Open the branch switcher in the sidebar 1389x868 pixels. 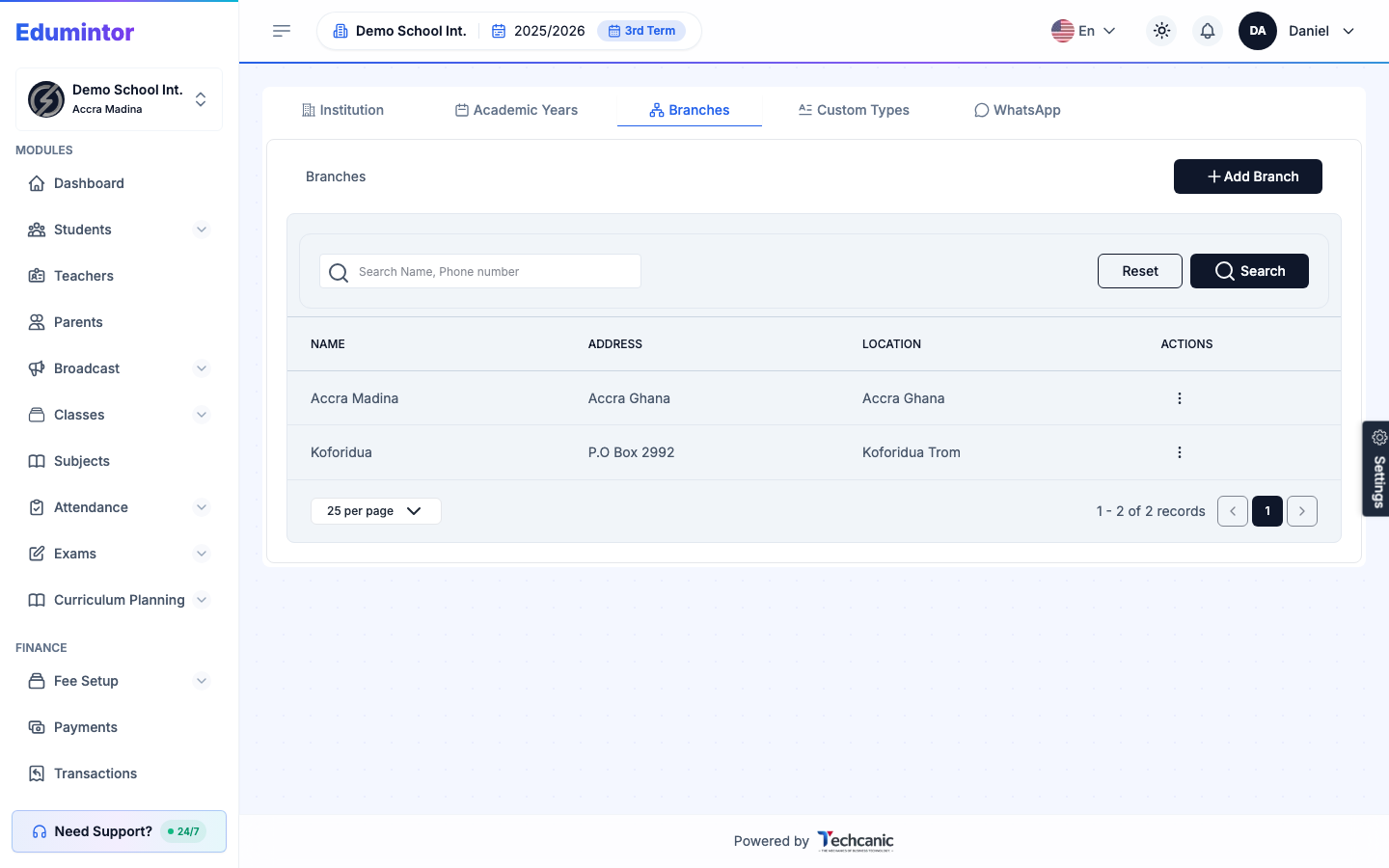(119, 99)
